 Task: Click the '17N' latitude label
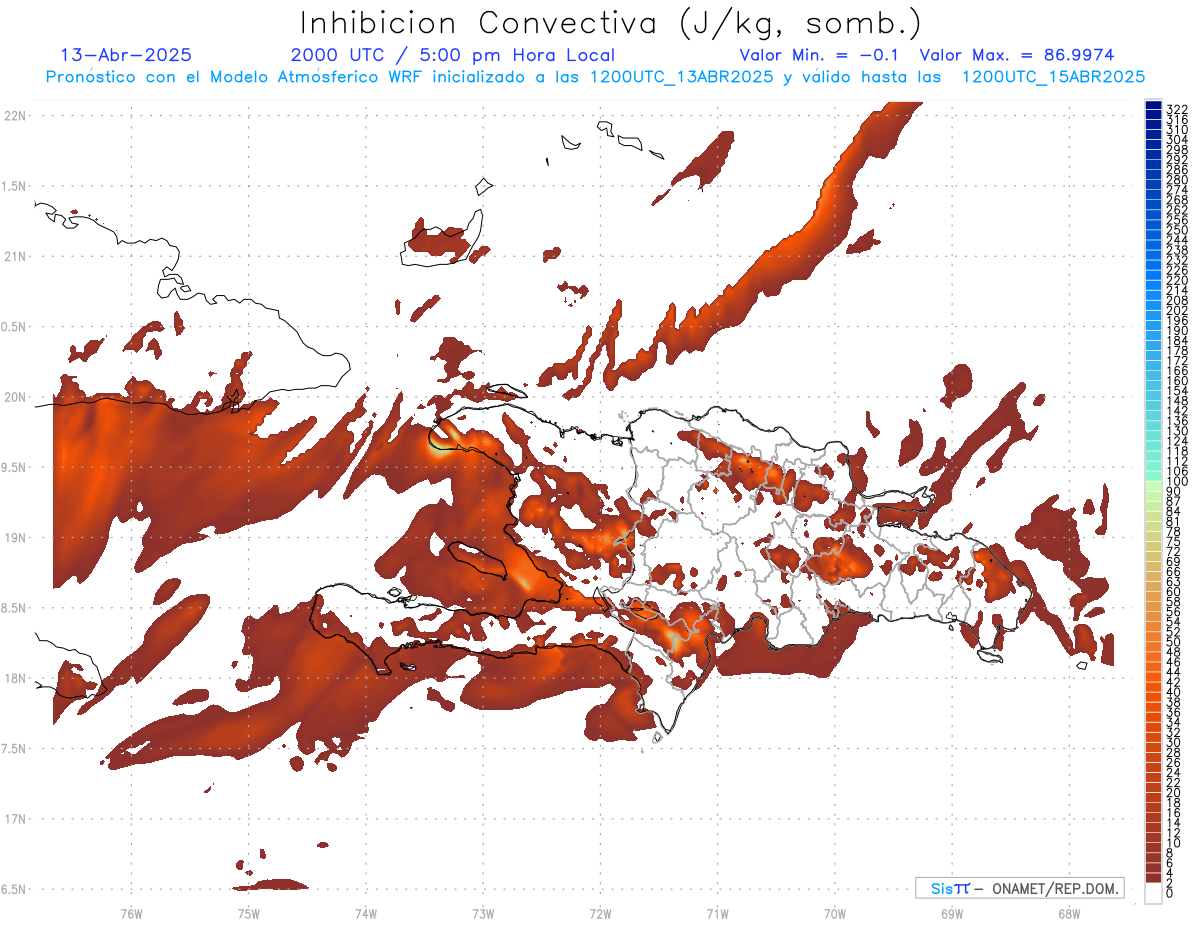pos(15,819)
